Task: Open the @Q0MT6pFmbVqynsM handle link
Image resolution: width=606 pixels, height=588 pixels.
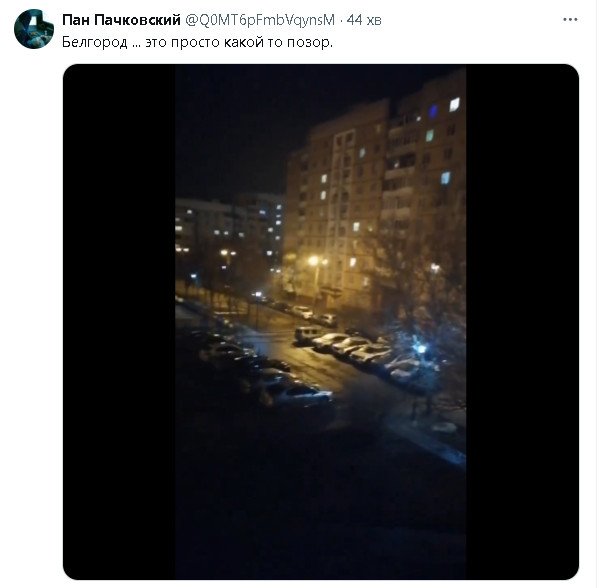Action: [x=260, y=20]
